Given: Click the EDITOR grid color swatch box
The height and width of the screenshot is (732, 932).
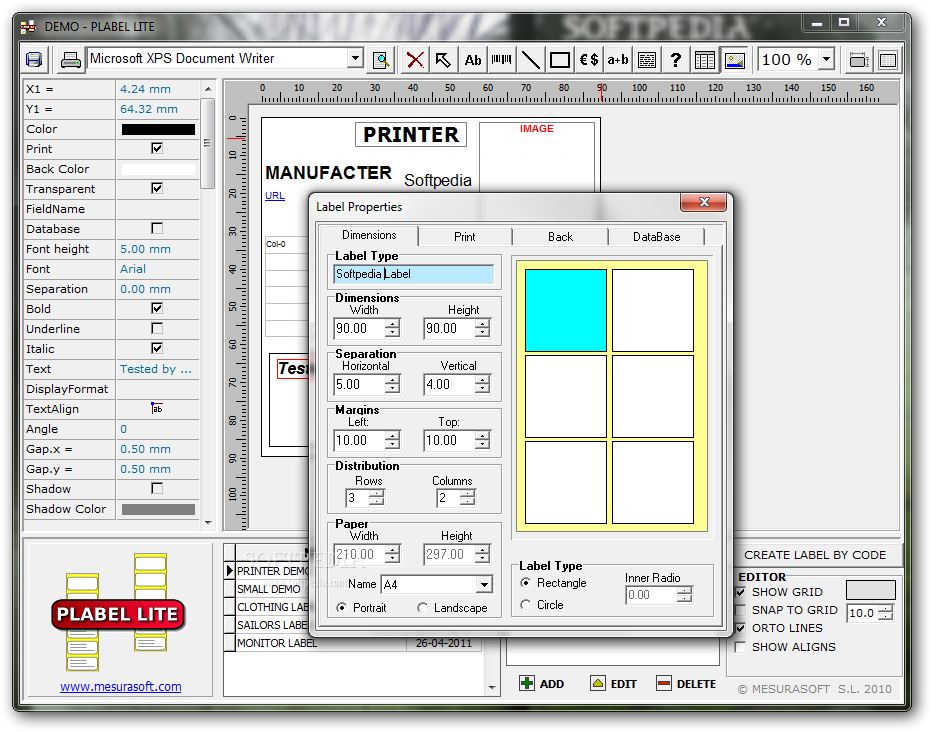Looking at the screenshot, I should click(x=870, y=590).
